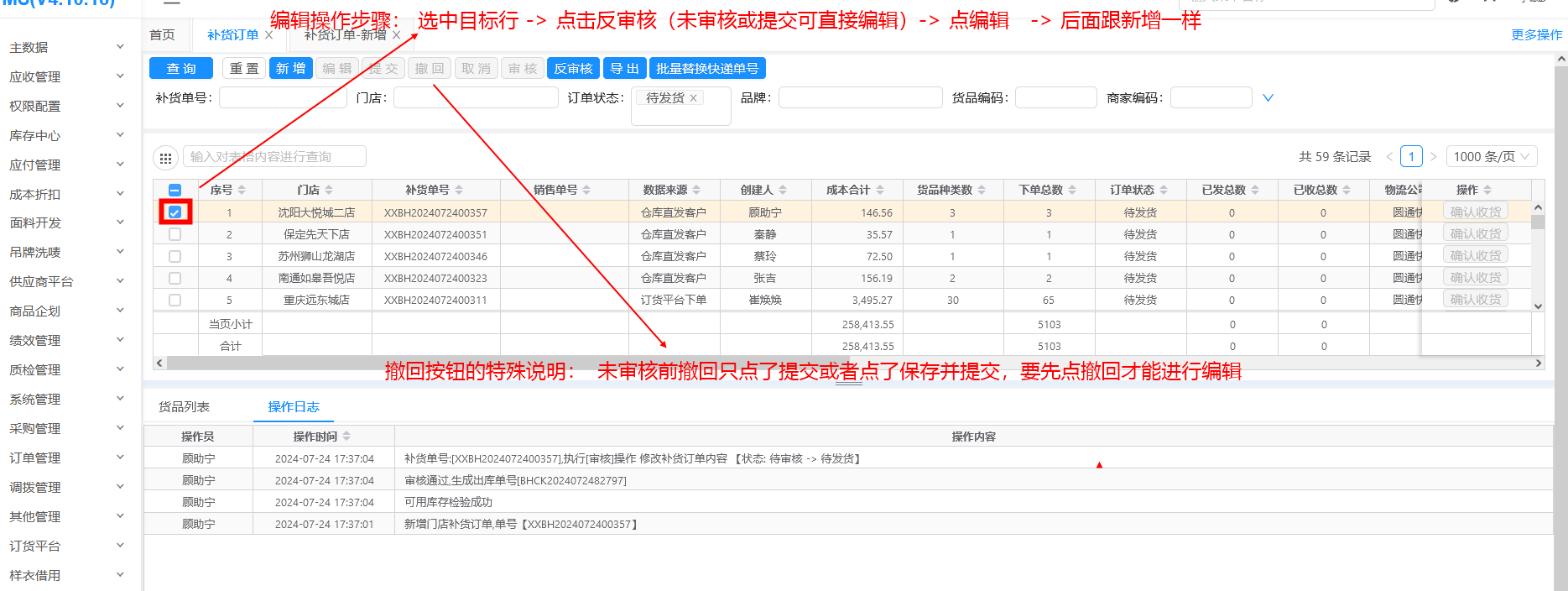
Task: Open the 首页 tab
Action: click(x=162, y=35)
